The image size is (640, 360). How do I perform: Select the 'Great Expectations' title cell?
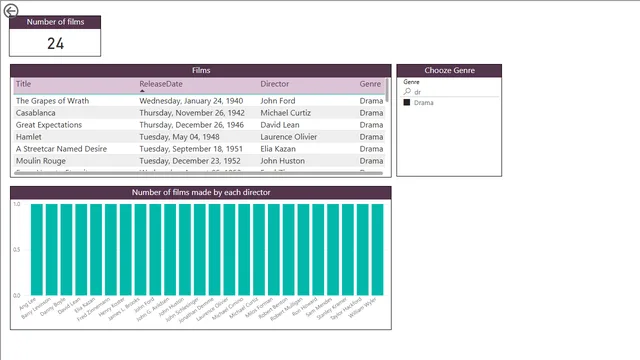coord(49,124)
